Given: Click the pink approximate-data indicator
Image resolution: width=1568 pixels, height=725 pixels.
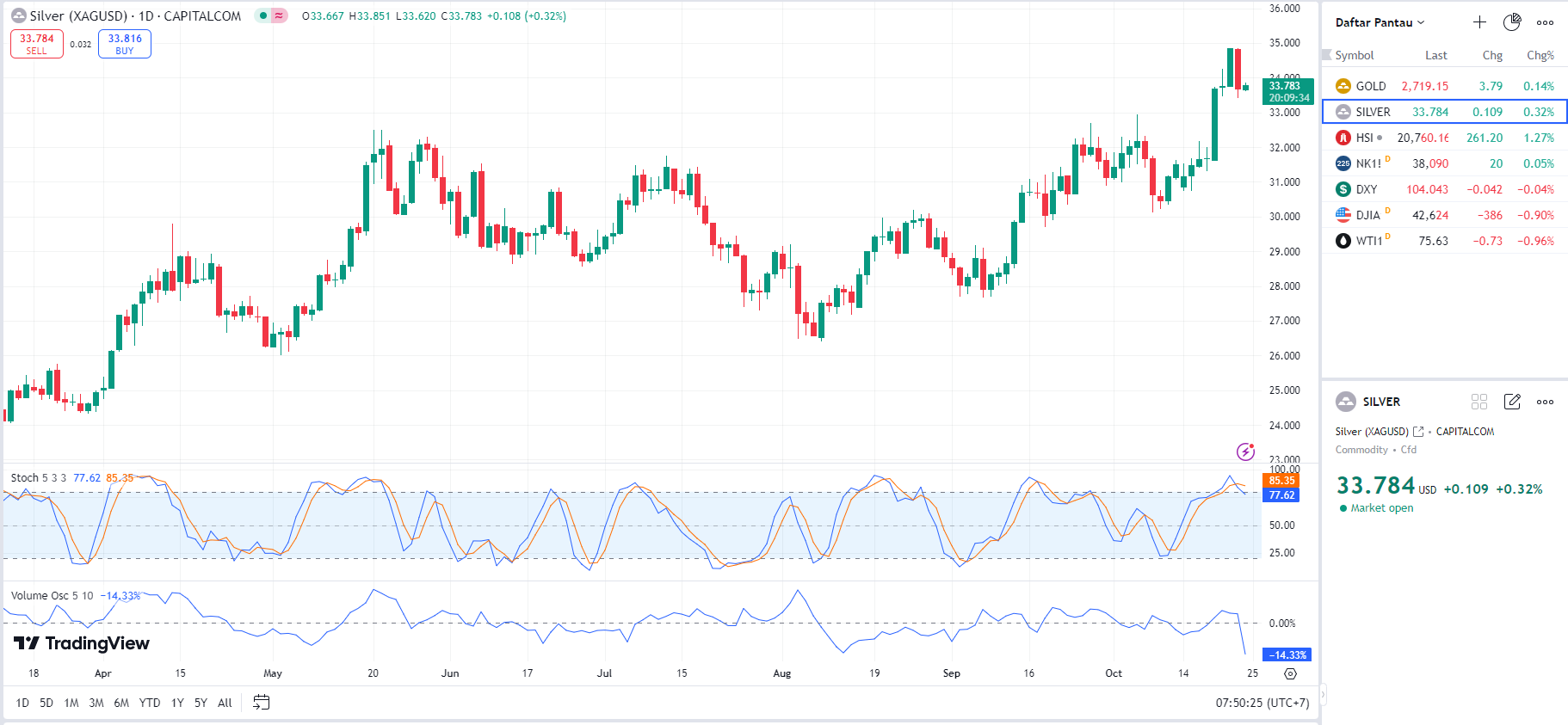Looking at the screenshot, I should [279, 15].
